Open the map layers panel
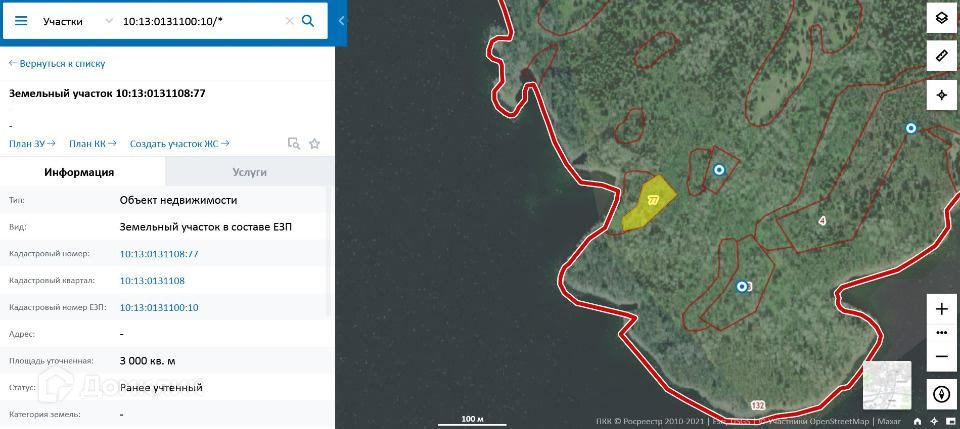Viewport: 960px width, 429px height. pyautogui.click(x=942, y=19)
